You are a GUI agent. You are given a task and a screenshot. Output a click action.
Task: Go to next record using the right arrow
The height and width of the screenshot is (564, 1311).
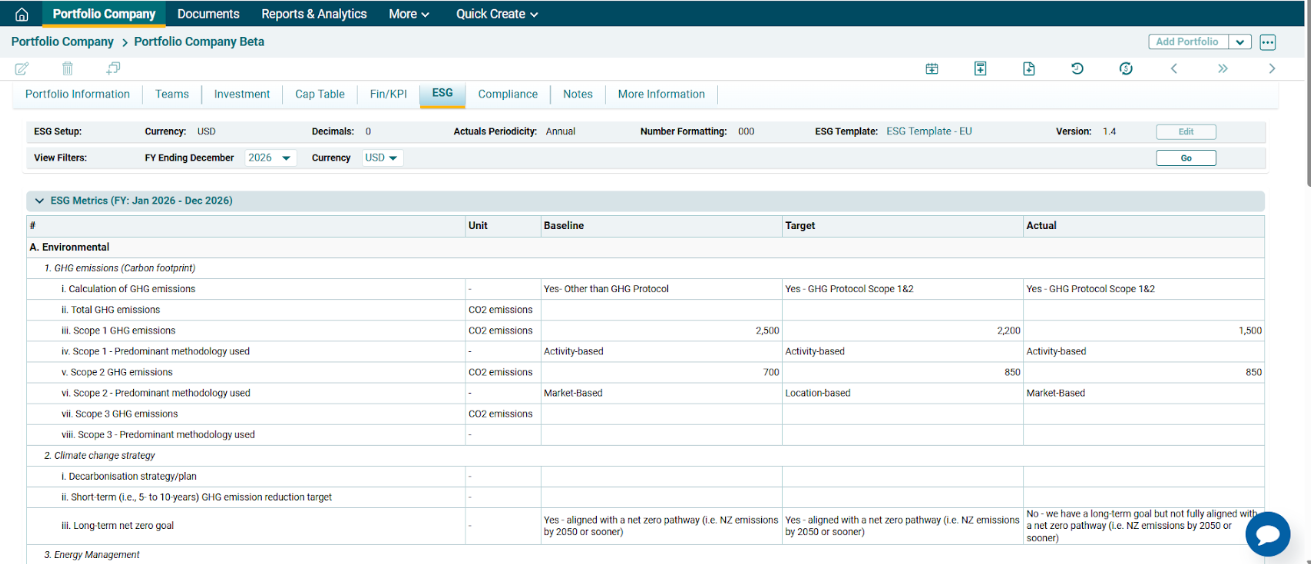pyautogui.click(x=1272, y=69)
